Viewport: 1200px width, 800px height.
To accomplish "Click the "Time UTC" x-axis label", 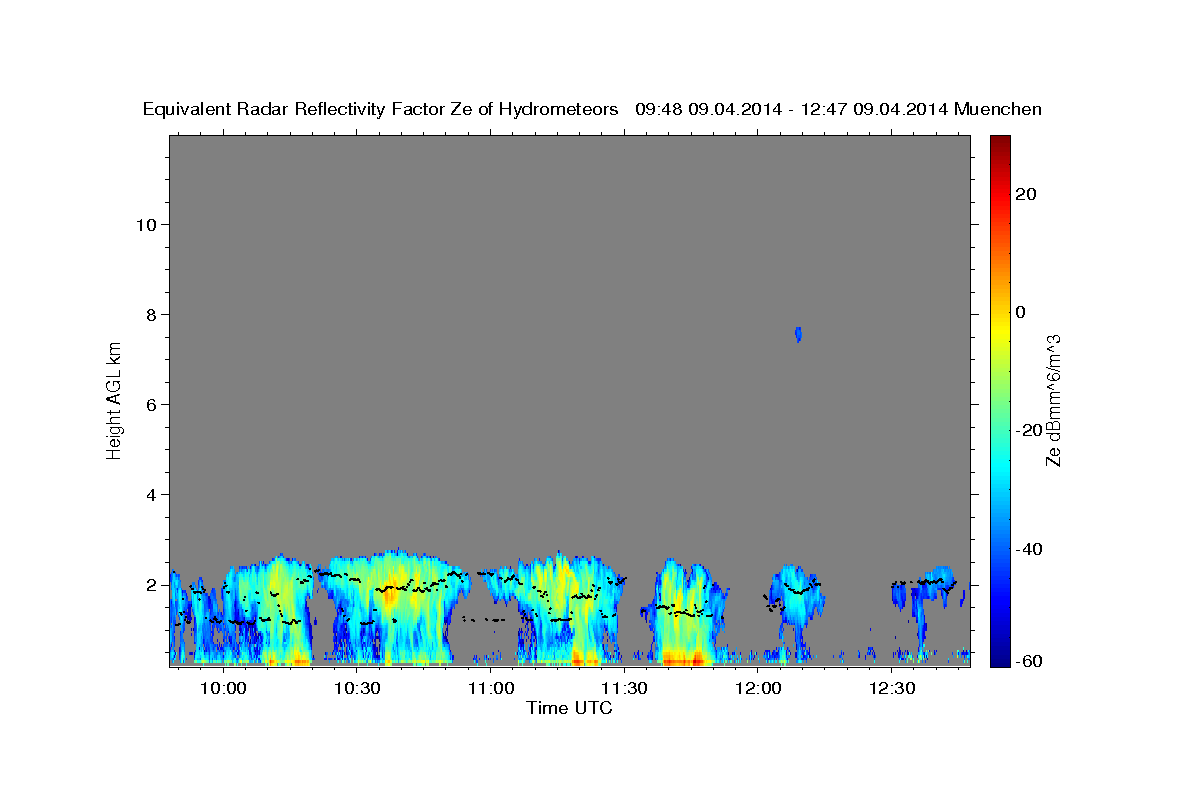I will click(x=569, y=708).
